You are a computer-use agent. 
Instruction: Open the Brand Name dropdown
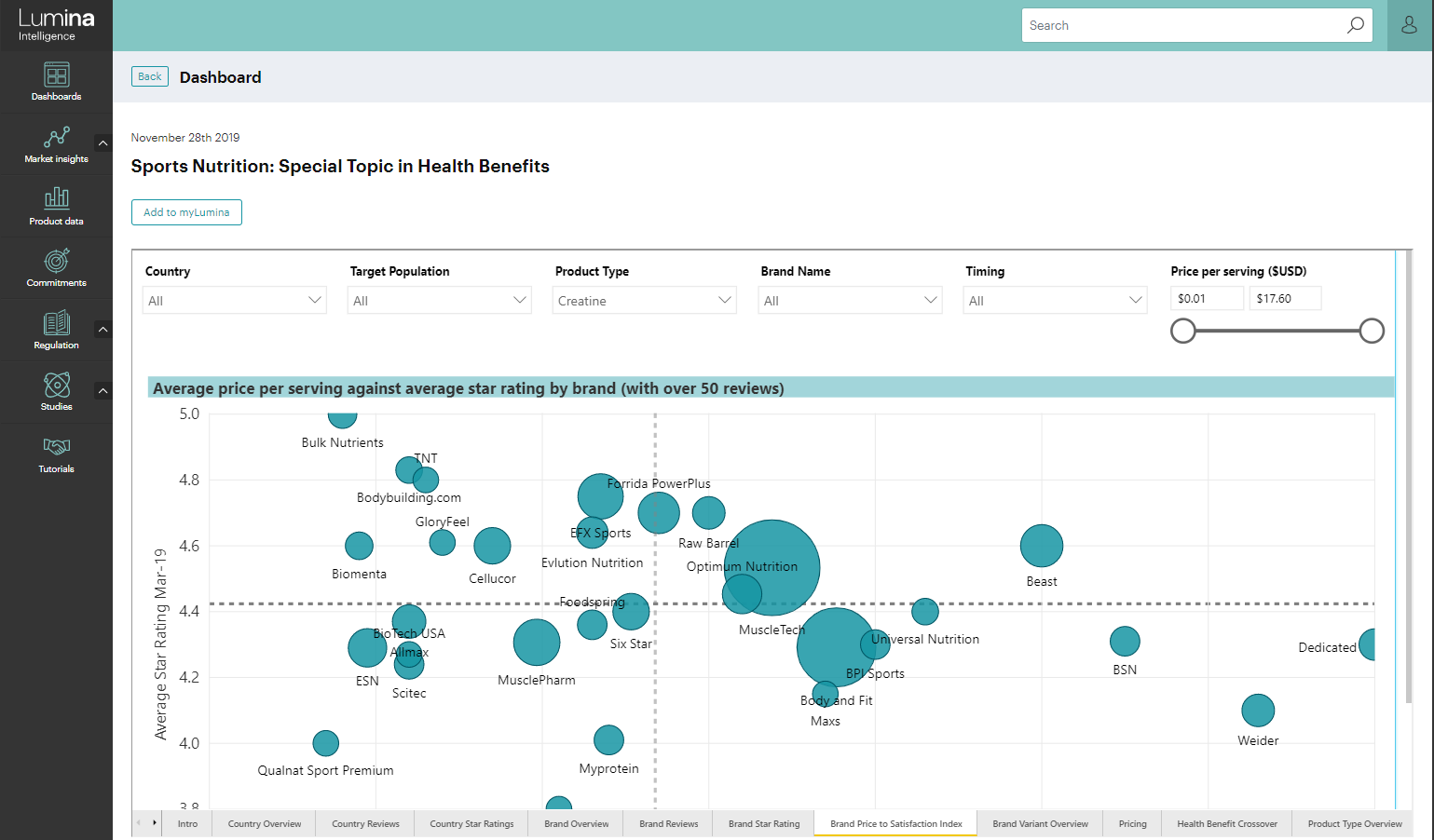pyautogui.click(x=850, y=300)
